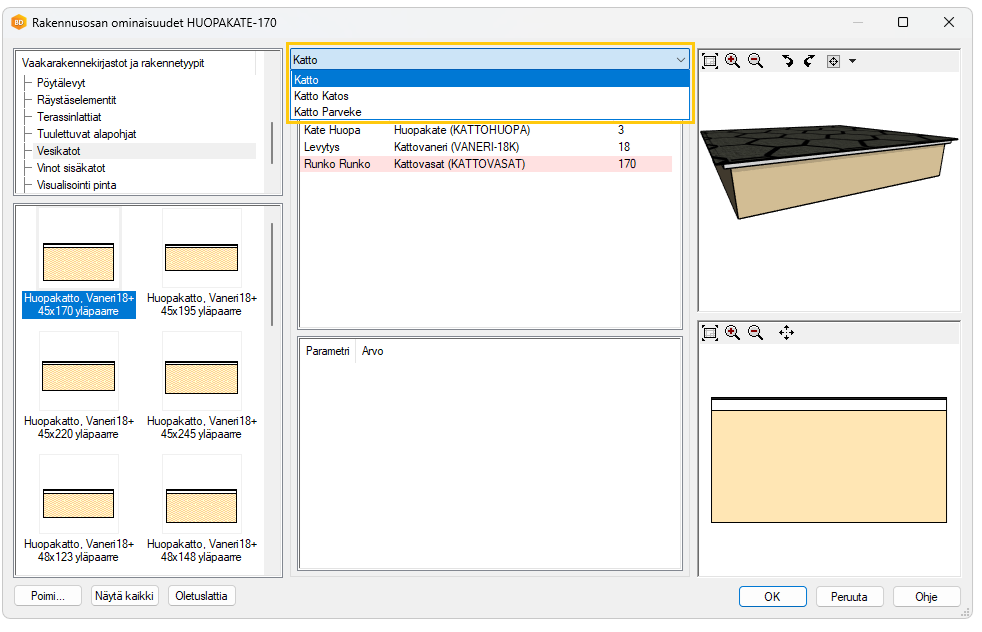The image size is (982, 632).
Task: Click the 3D roof model preview
Action: pos(829,172)
